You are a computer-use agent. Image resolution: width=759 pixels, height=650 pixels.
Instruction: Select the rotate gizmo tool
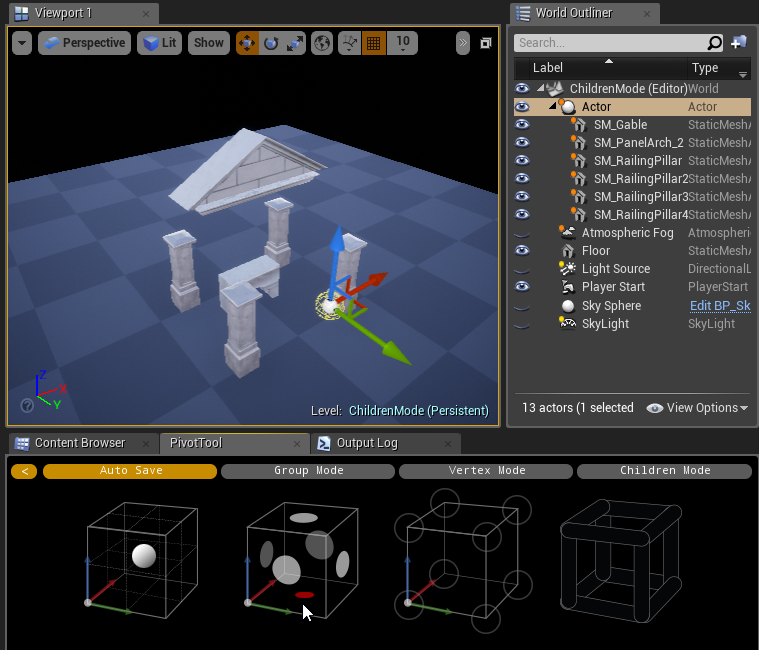click(x=271, y=43)
